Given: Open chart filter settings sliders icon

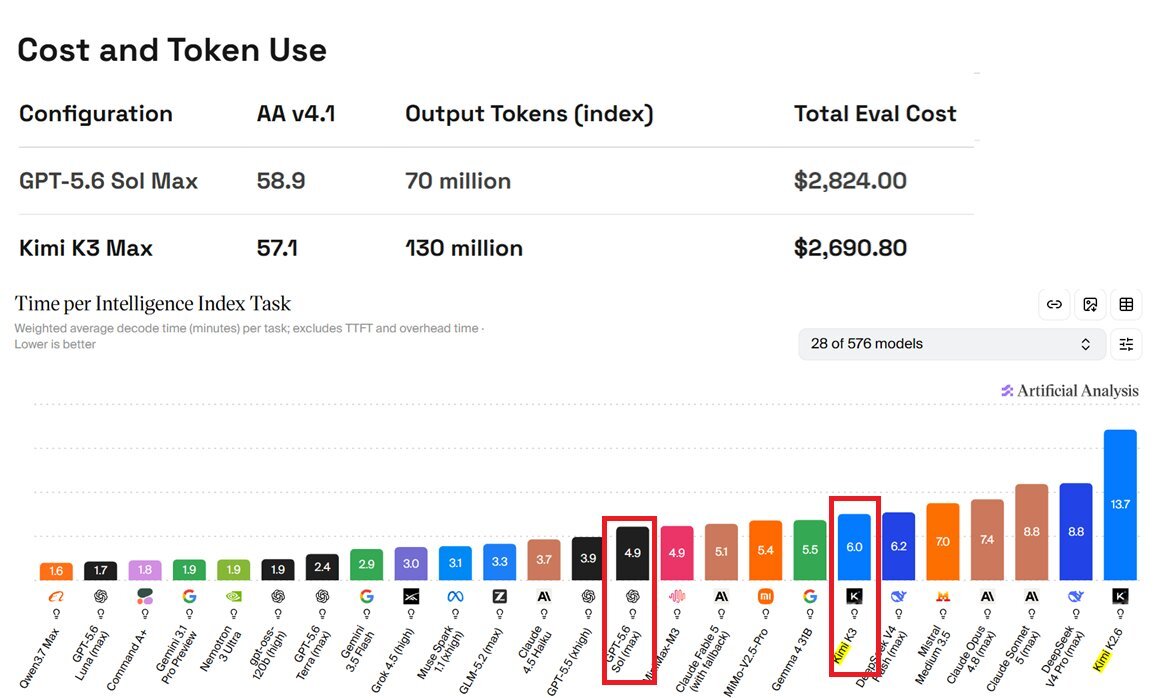Looking at the screenshot, I should [x=1126, y=344].
